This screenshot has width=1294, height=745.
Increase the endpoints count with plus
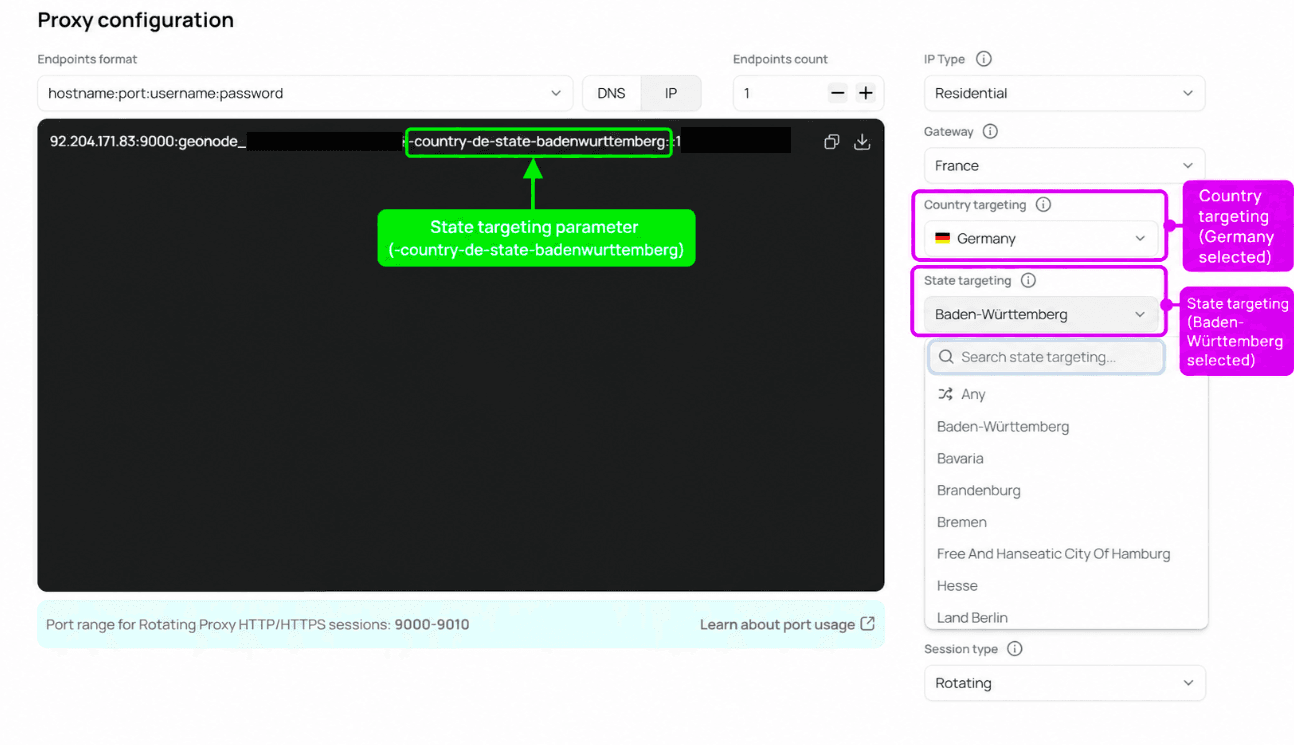866,93
